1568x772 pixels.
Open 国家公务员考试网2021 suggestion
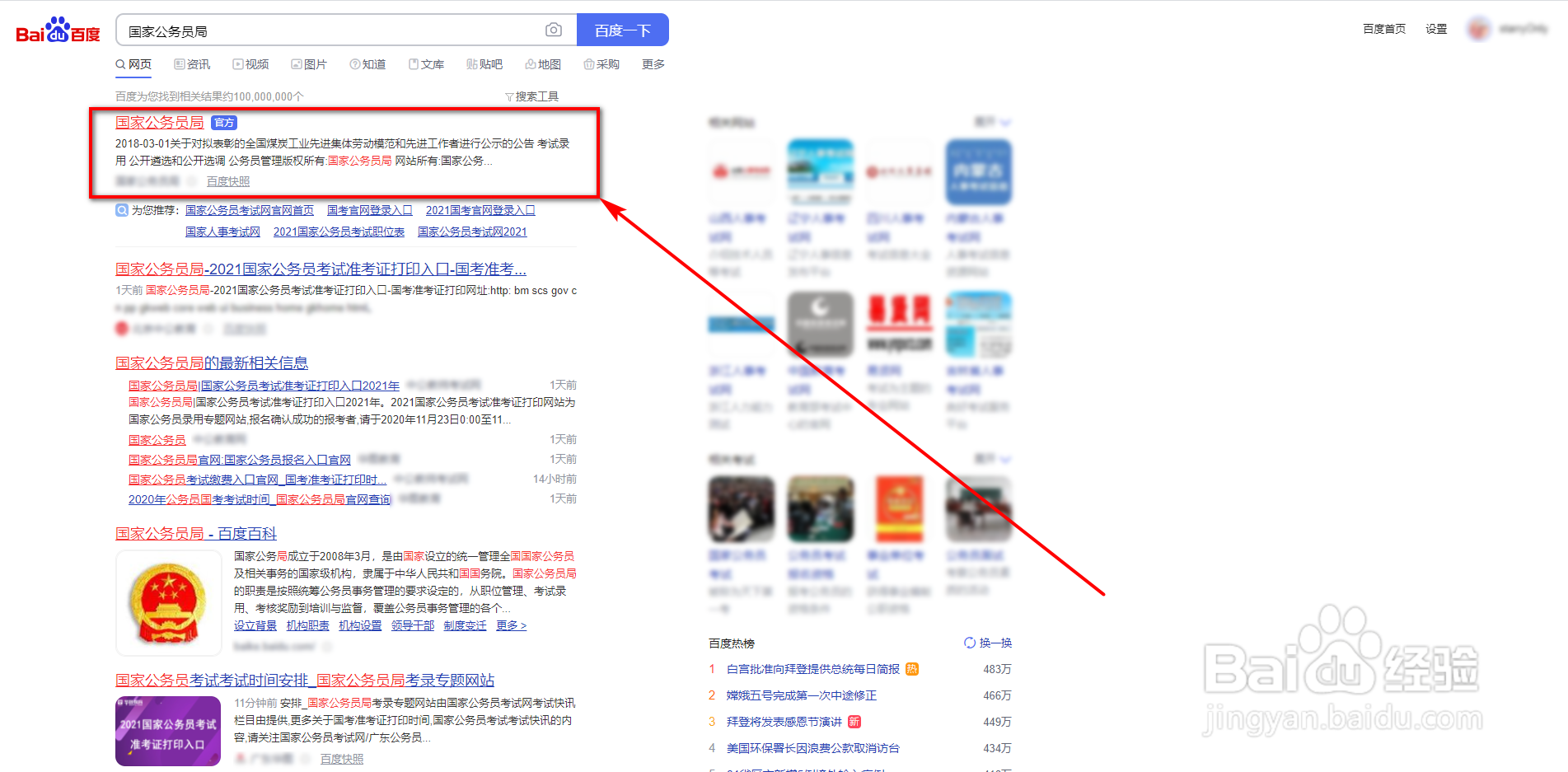pos(472,232)
